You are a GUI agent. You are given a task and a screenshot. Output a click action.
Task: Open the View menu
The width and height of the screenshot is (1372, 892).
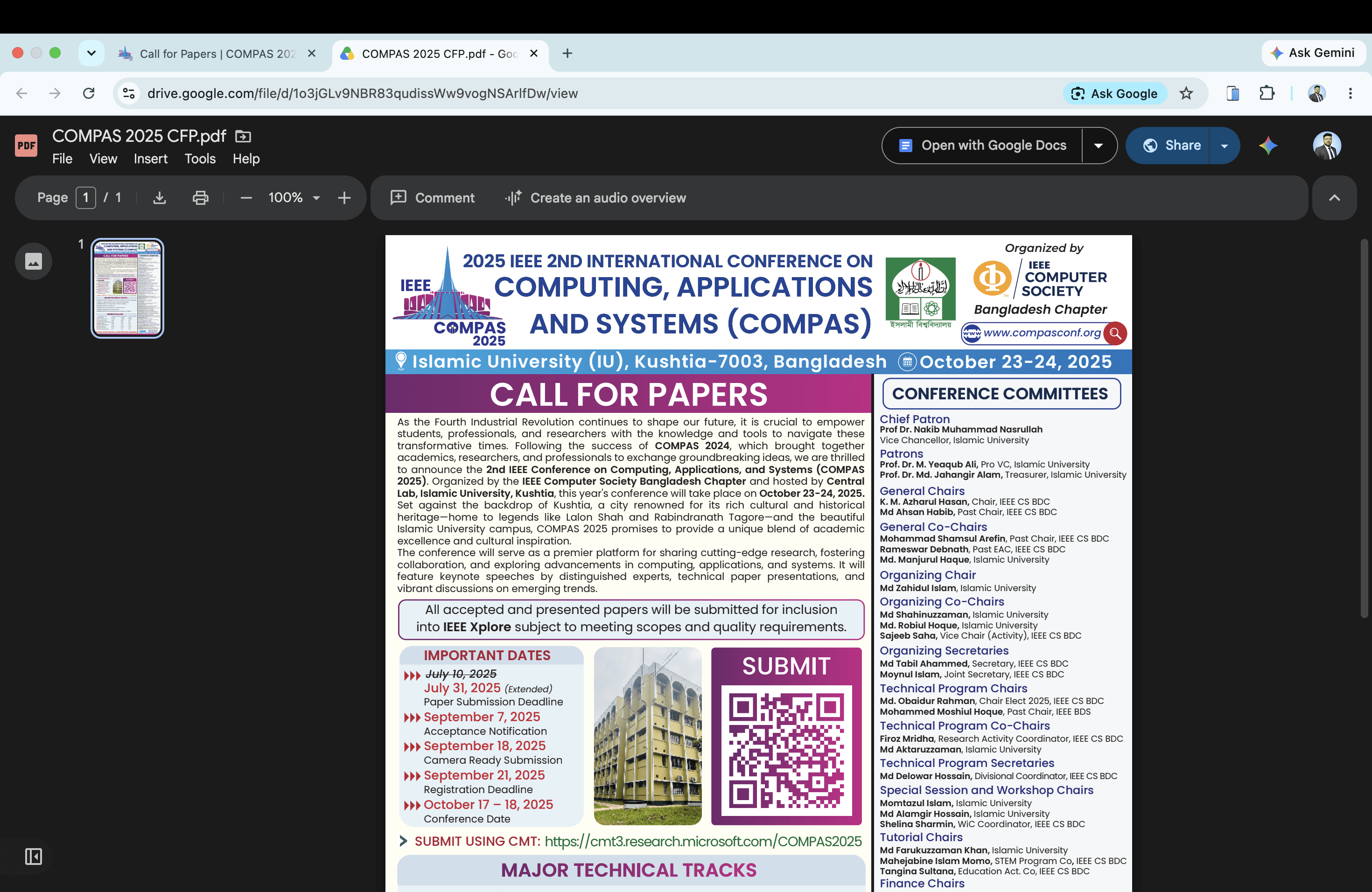click(x=103, y=159)
